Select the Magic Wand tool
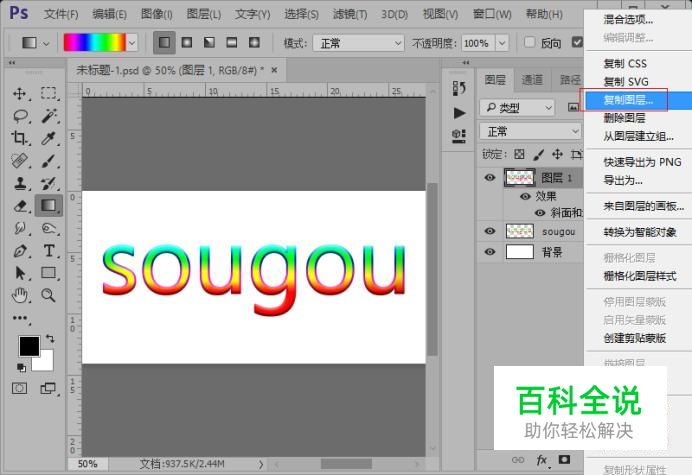Screen dimensions: 692x475 tap(49, 116)
